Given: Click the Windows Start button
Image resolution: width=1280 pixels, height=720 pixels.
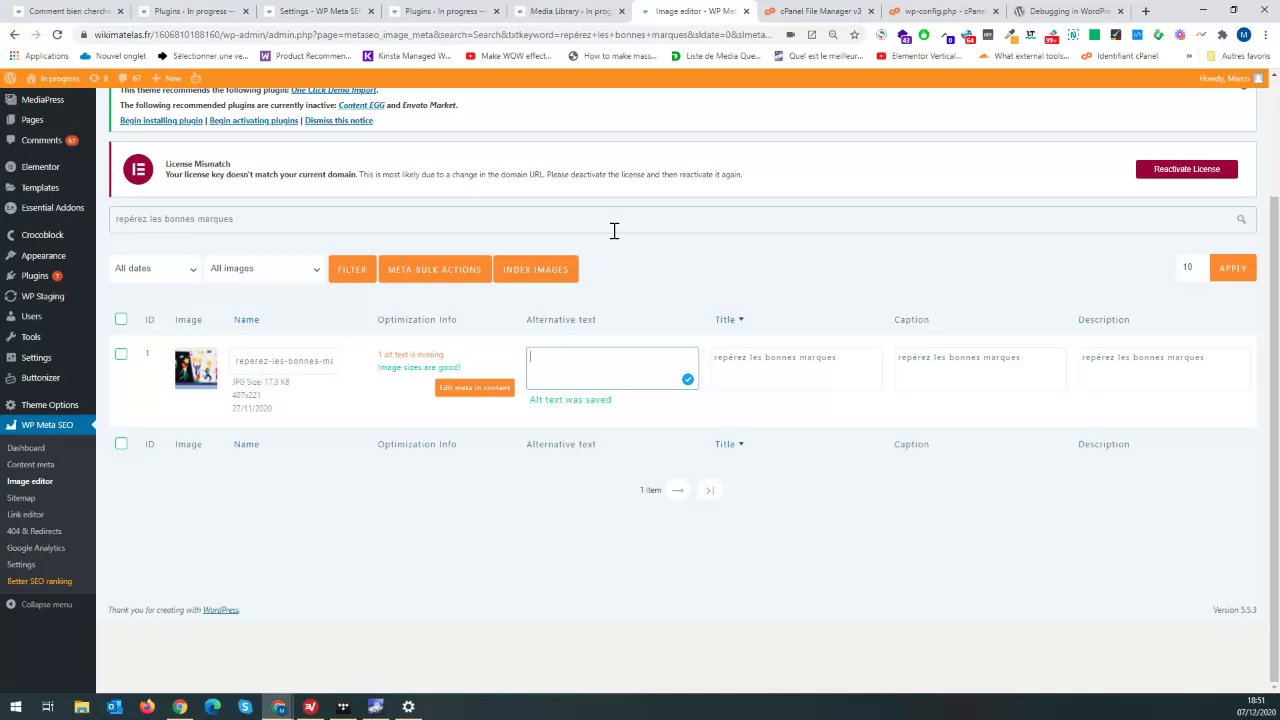Looking at the screenshot, I should pos(16,707).
